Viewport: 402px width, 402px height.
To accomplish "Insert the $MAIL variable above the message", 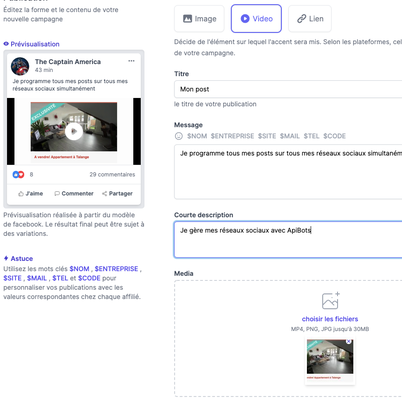I will (290, 136).
